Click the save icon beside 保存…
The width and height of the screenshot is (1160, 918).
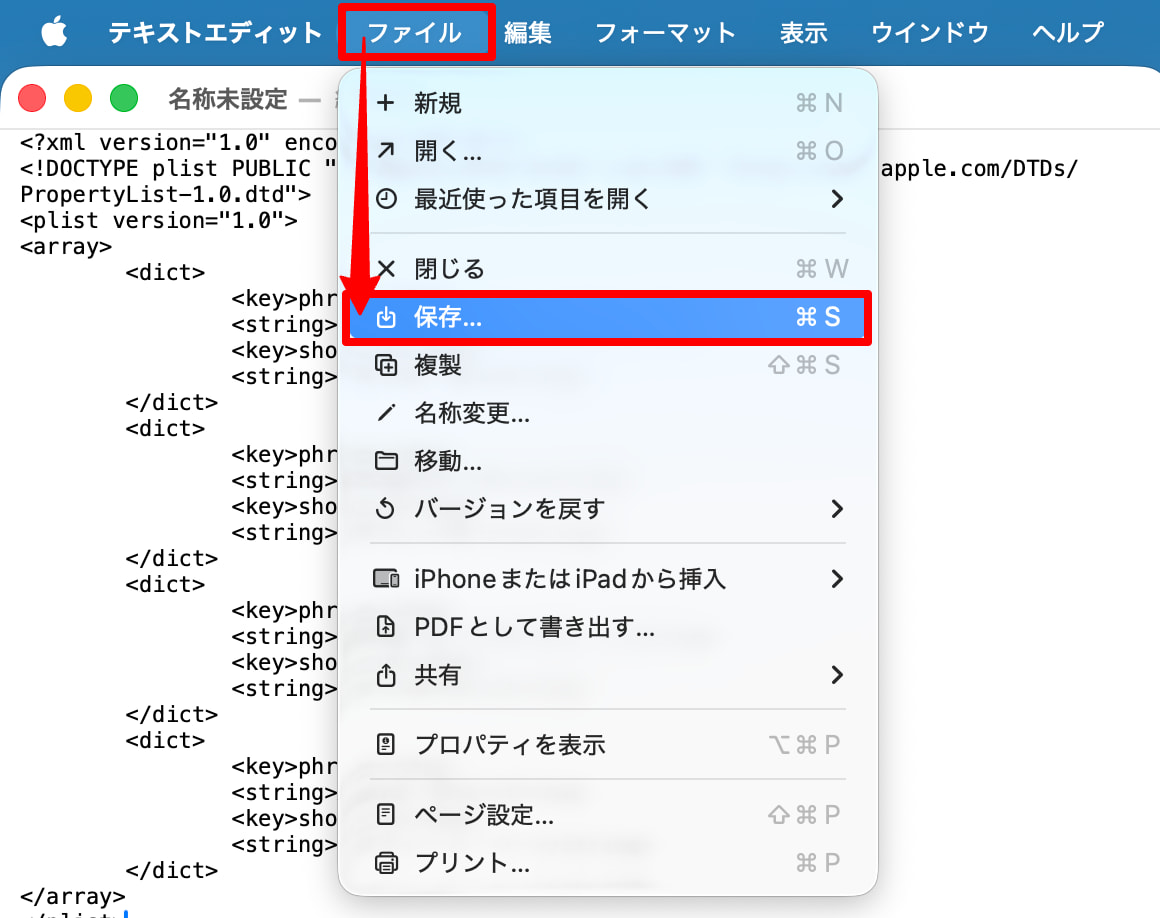click(386, 317)
